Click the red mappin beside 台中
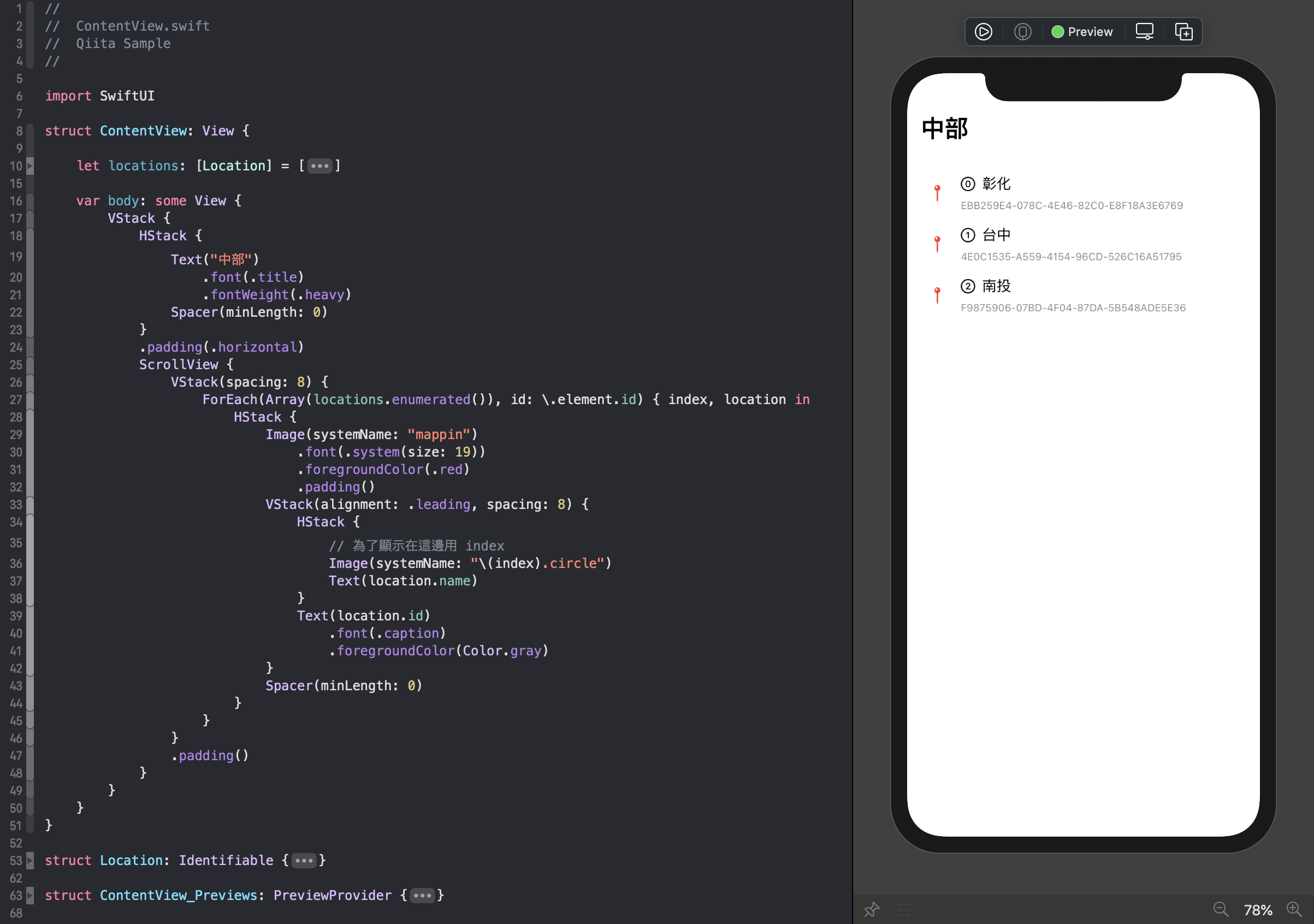 coord(937,244)
